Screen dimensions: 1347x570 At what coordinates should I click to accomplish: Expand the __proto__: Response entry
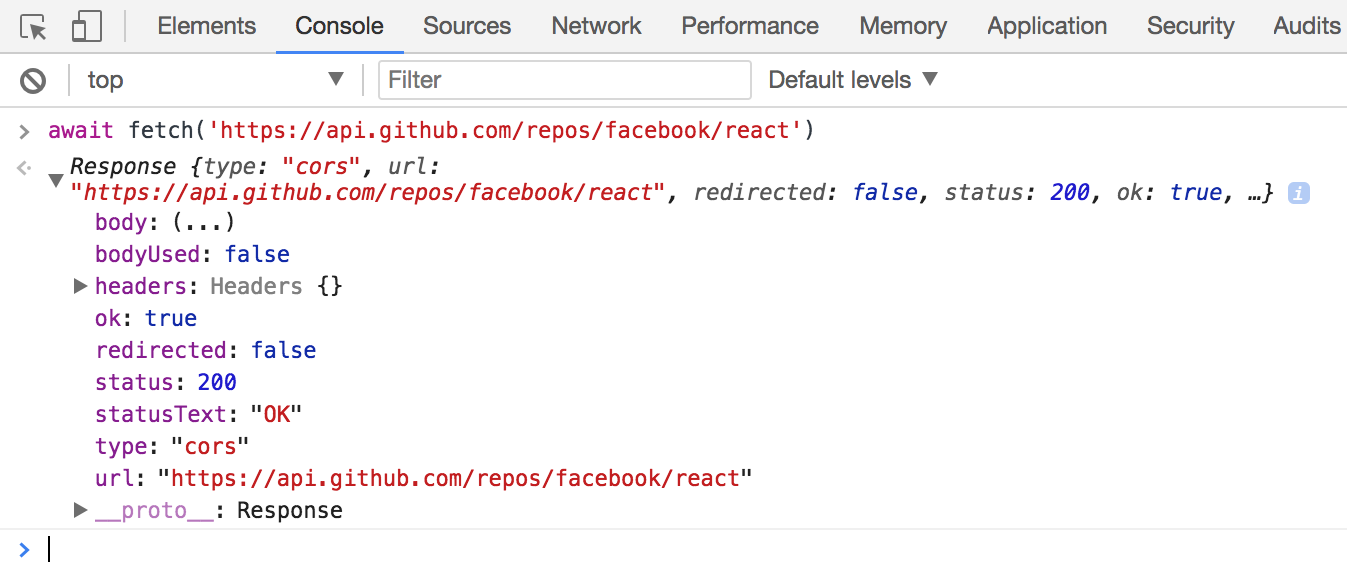pyautogui.click(x=82, y=511)
